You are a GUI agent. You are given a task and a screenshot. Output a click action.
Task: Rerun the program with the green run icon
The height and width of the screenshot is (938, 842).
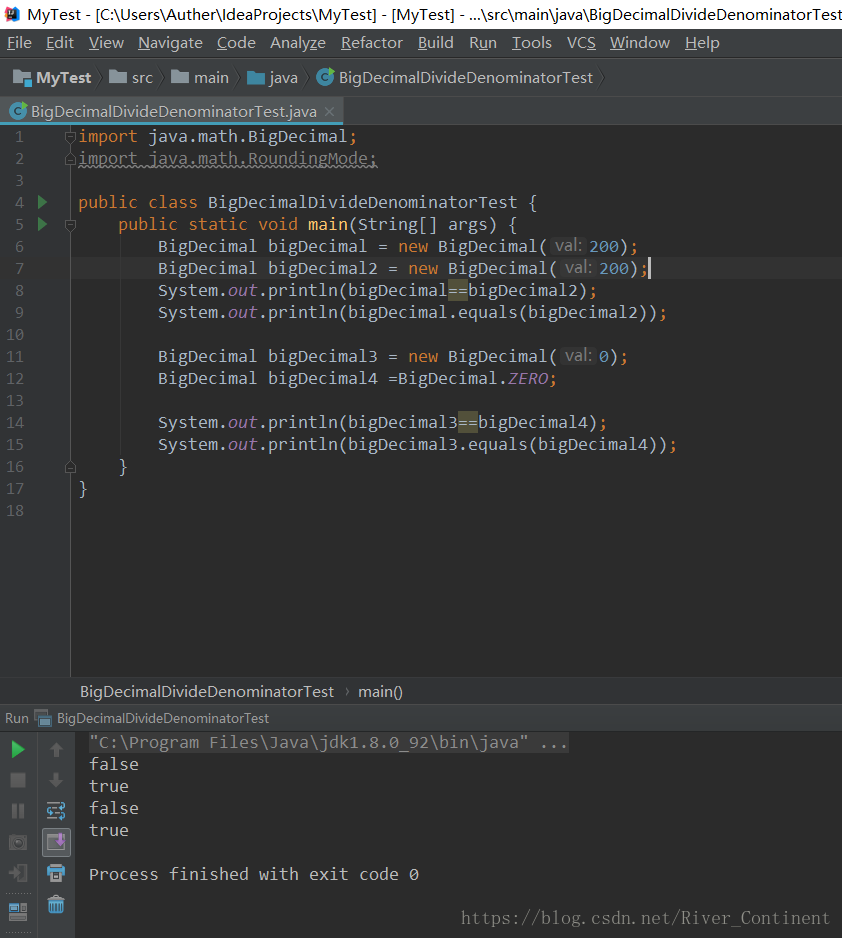tap(17, 748)
